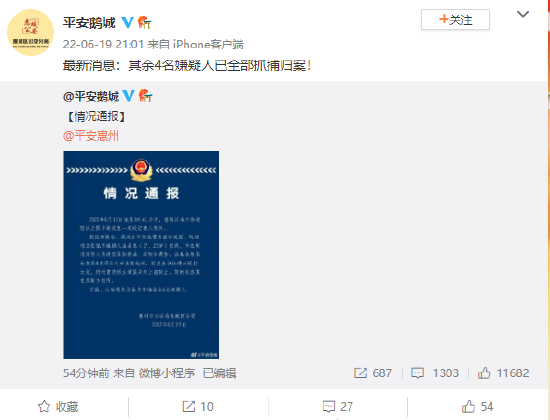550x420 pixels.
Task: Click the member crown icon next to the top username
Action: tap(144, 23)
